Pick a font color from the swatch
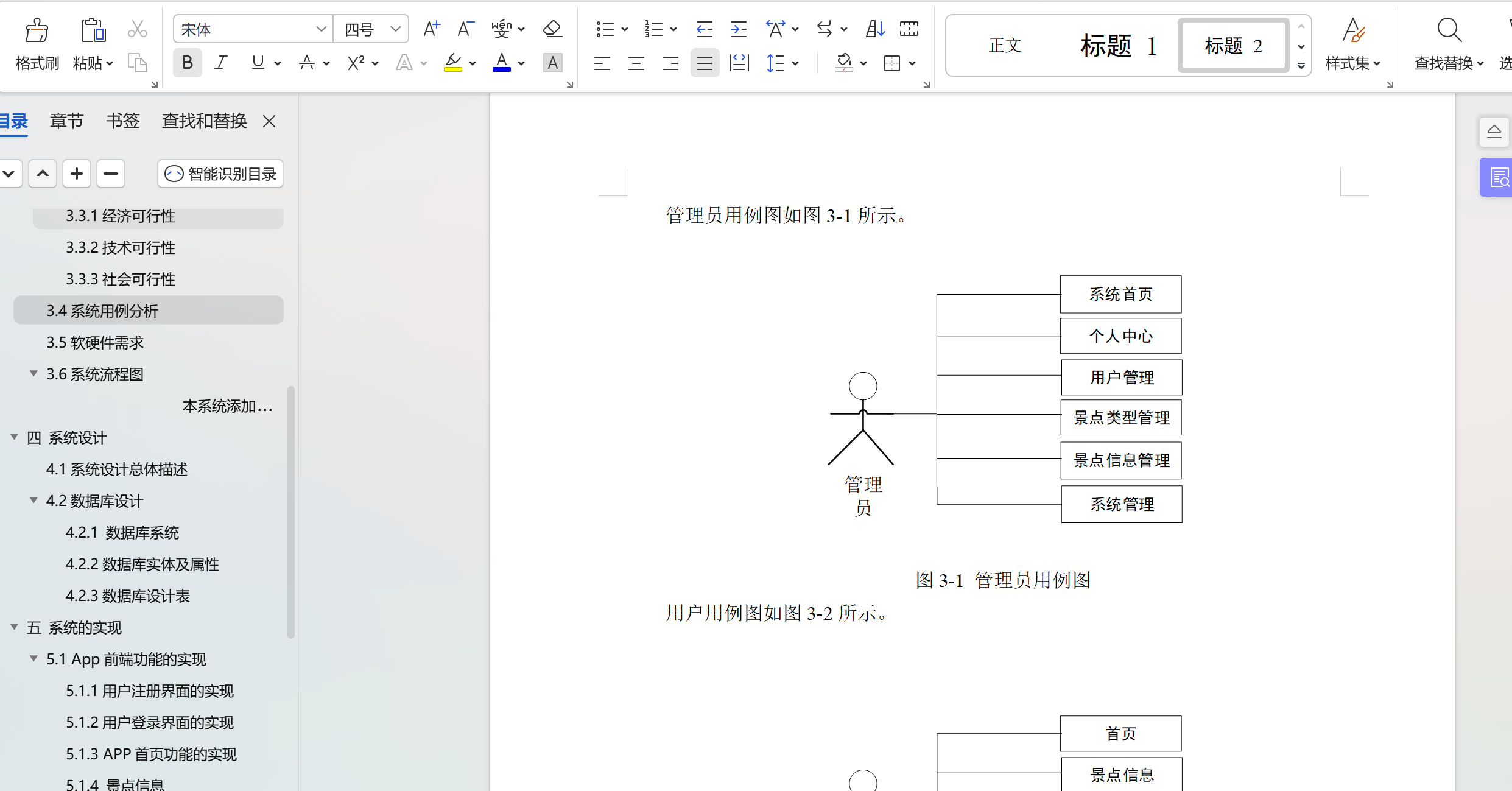Viewport: 1512px width, 791px height. pyautogui.click(x=501, y=63)
